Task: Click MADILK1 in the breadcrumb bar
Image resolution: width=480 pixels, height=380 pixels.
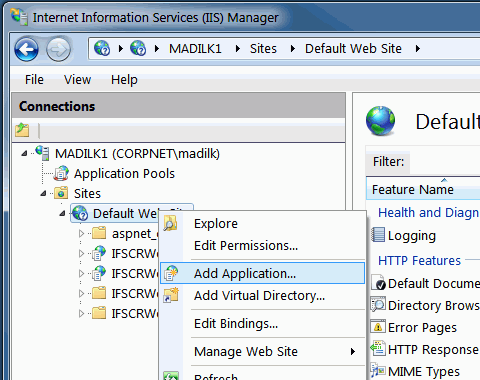Action: click(x=195, y=49)
